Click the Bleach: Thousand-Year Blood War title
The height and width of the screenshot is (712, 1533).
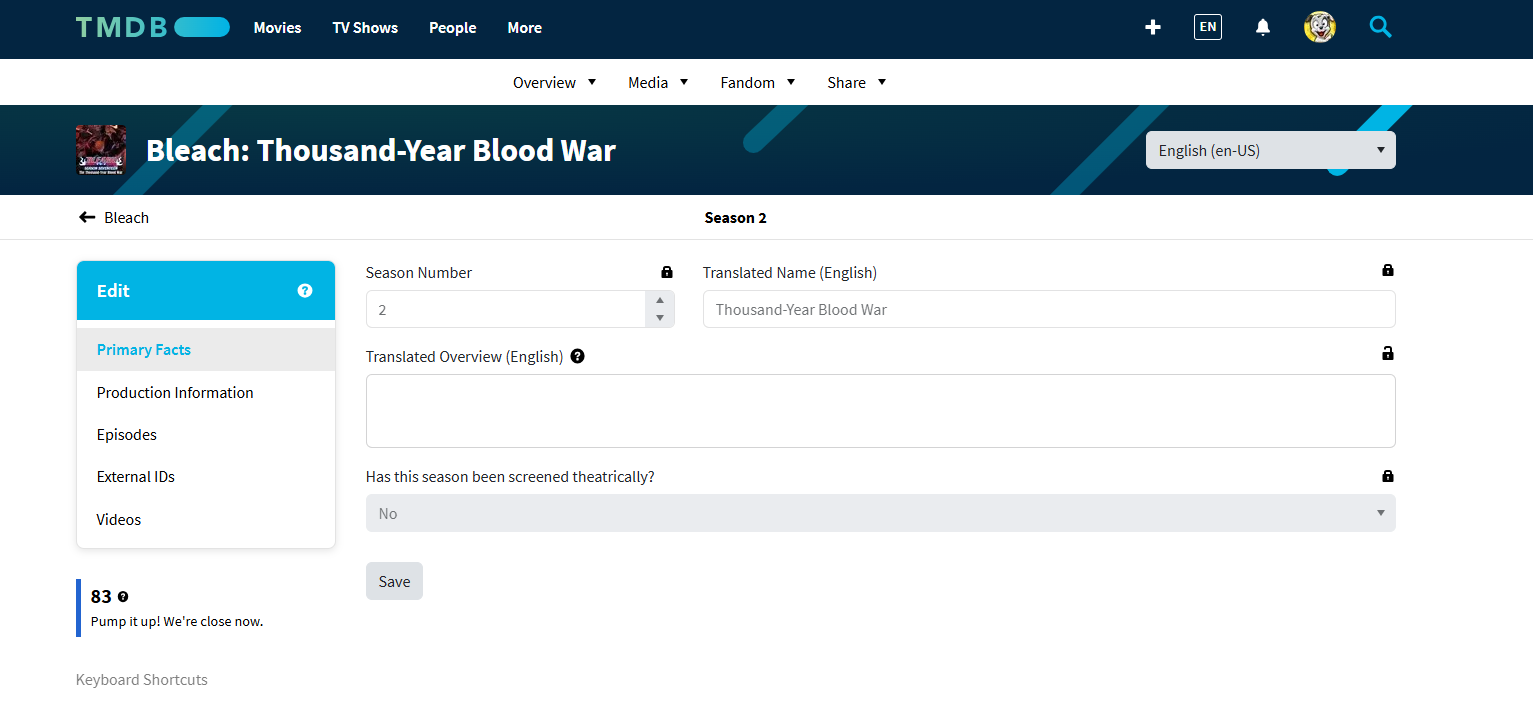tap(381, 150)
